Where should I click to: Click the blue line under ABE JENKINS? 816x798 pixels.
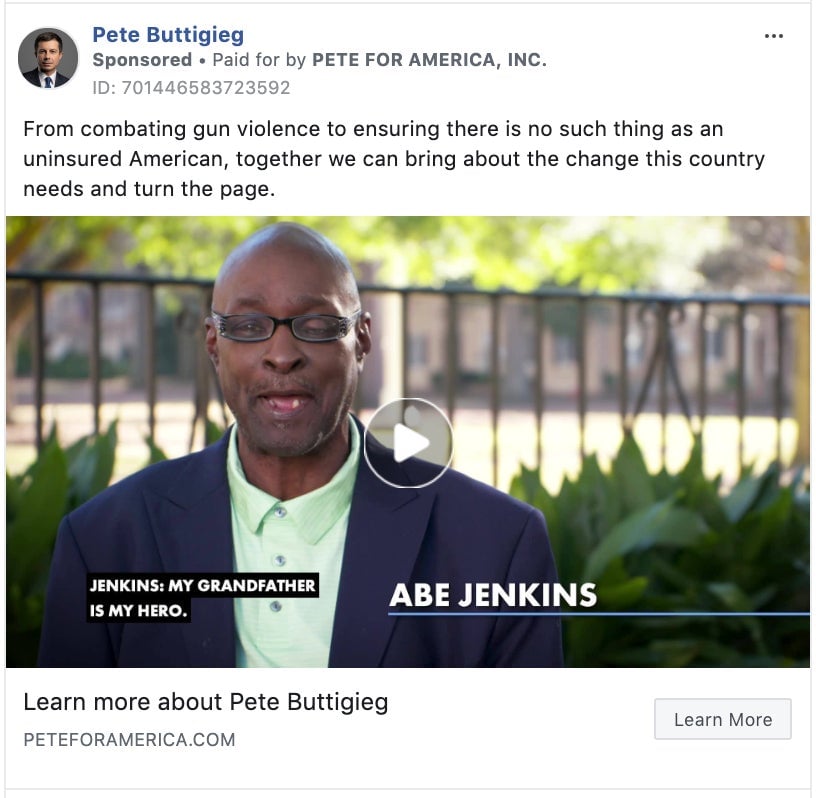(599, 614)
